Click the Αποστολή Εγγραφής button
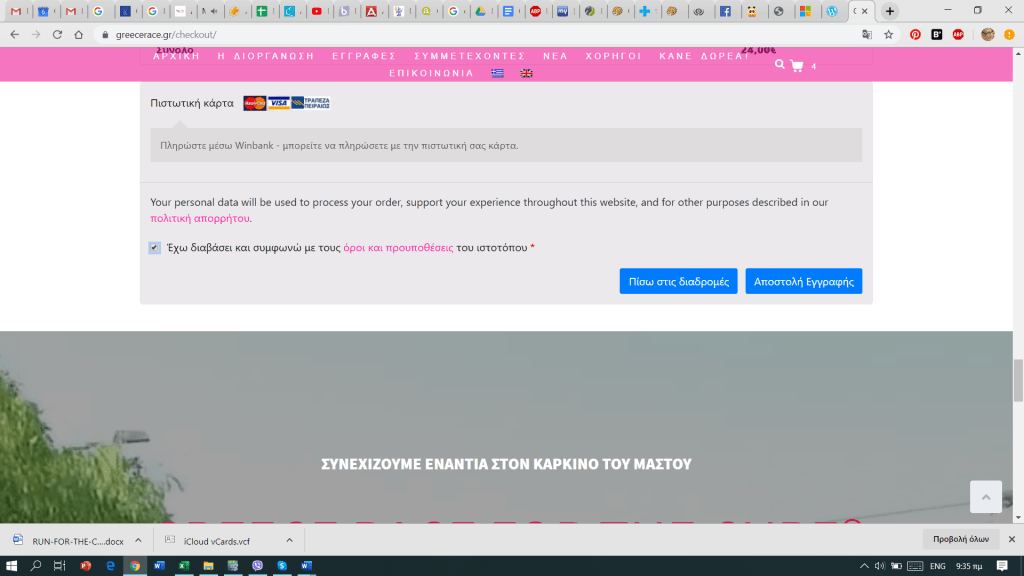The image size is (1024, 576). tap(803, 281)
